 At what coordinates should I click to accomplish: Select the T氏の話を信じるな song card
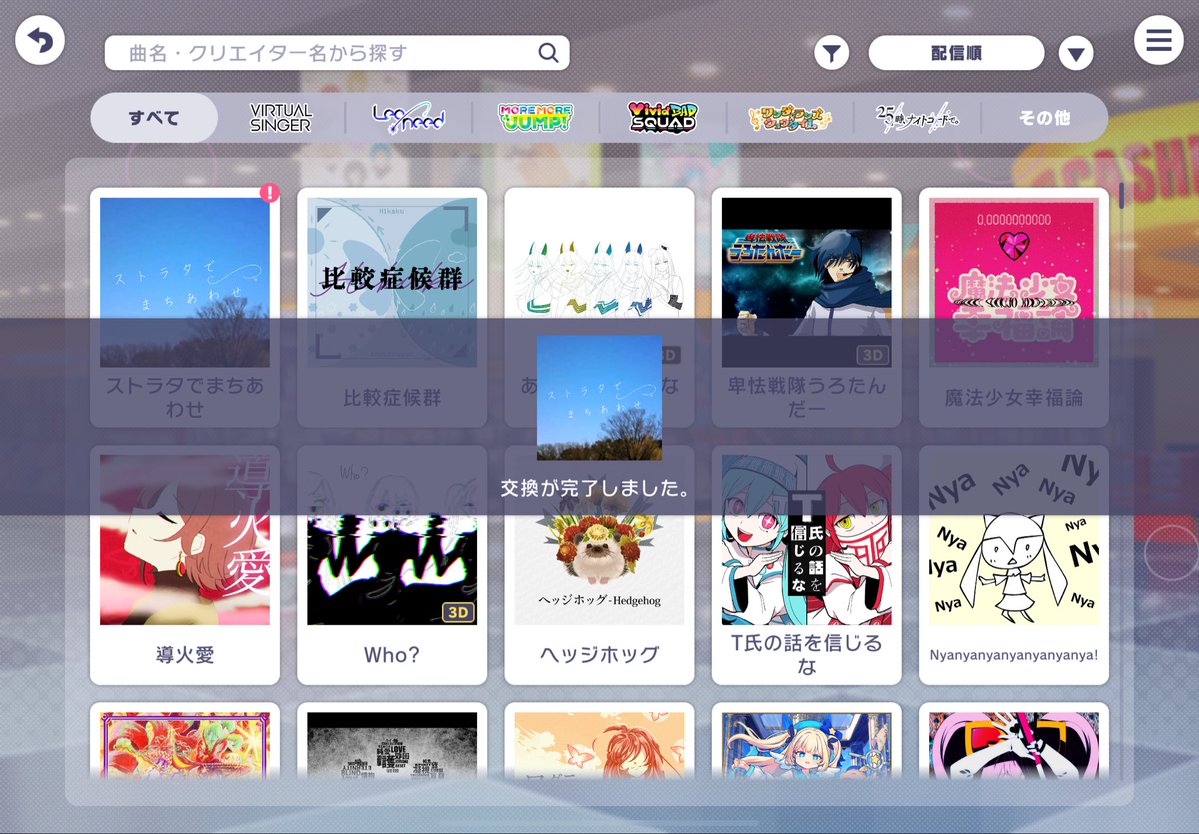tap(807, 565)
